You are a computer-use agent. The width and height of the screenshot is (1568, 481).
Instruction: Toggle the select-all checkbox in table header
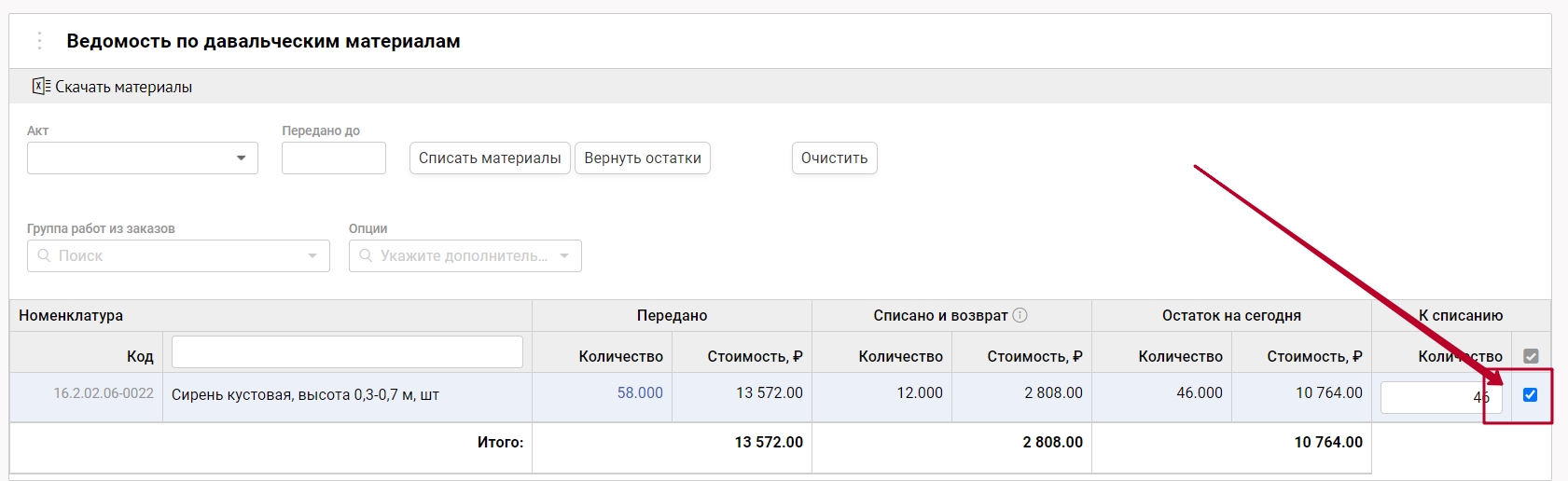pyautogui.click(x=1530, y=356)
